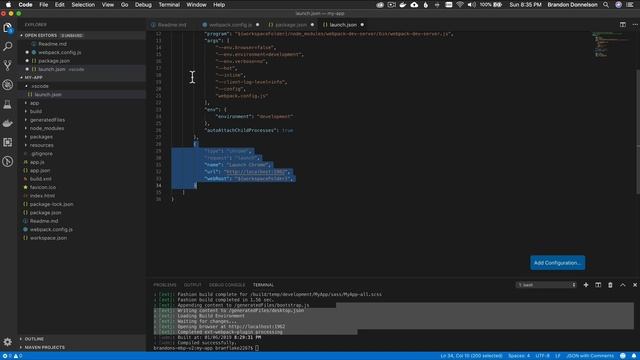This screenshot has width=640, height=360.
Task: Maximize the panel with chevron up
Action: pyautogui.click(x=622, y=285)
